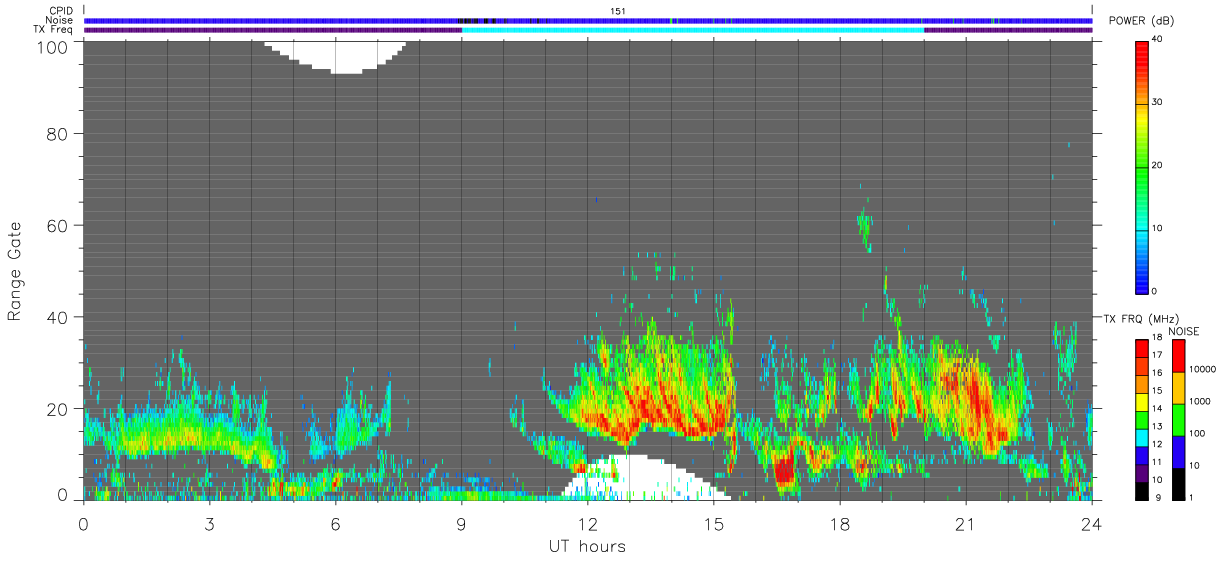Screen dimensions: 1228x567
Task: Click the blue Noise strip above the plot
Action: pos(588,20)
